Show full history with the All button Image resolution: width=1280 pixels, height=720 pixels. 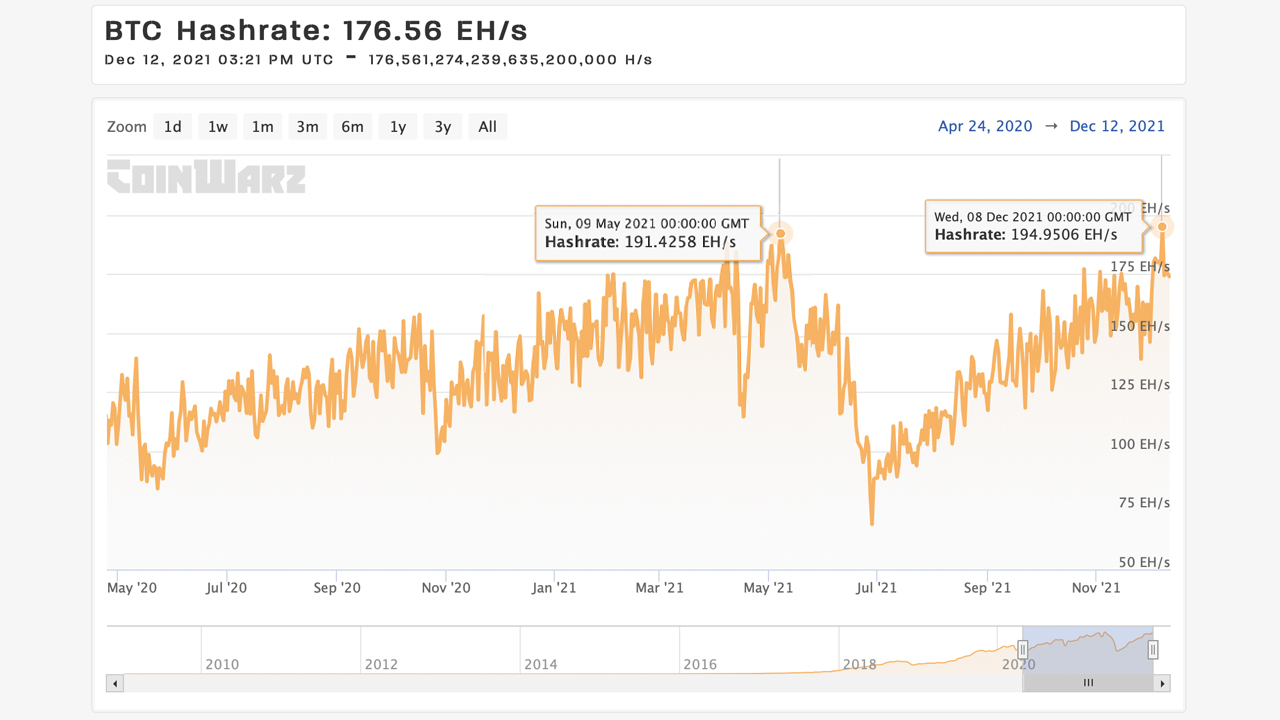[x=487, y=126]
